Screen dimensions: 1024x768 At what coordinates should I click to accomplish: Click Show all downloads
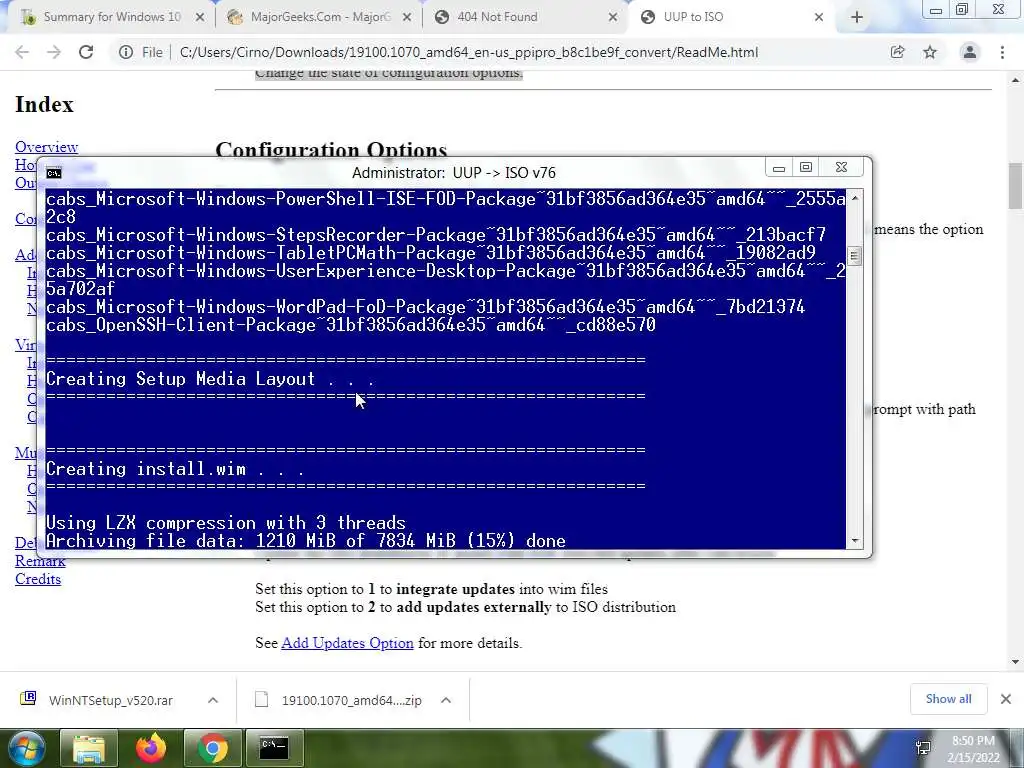point(948,699)
